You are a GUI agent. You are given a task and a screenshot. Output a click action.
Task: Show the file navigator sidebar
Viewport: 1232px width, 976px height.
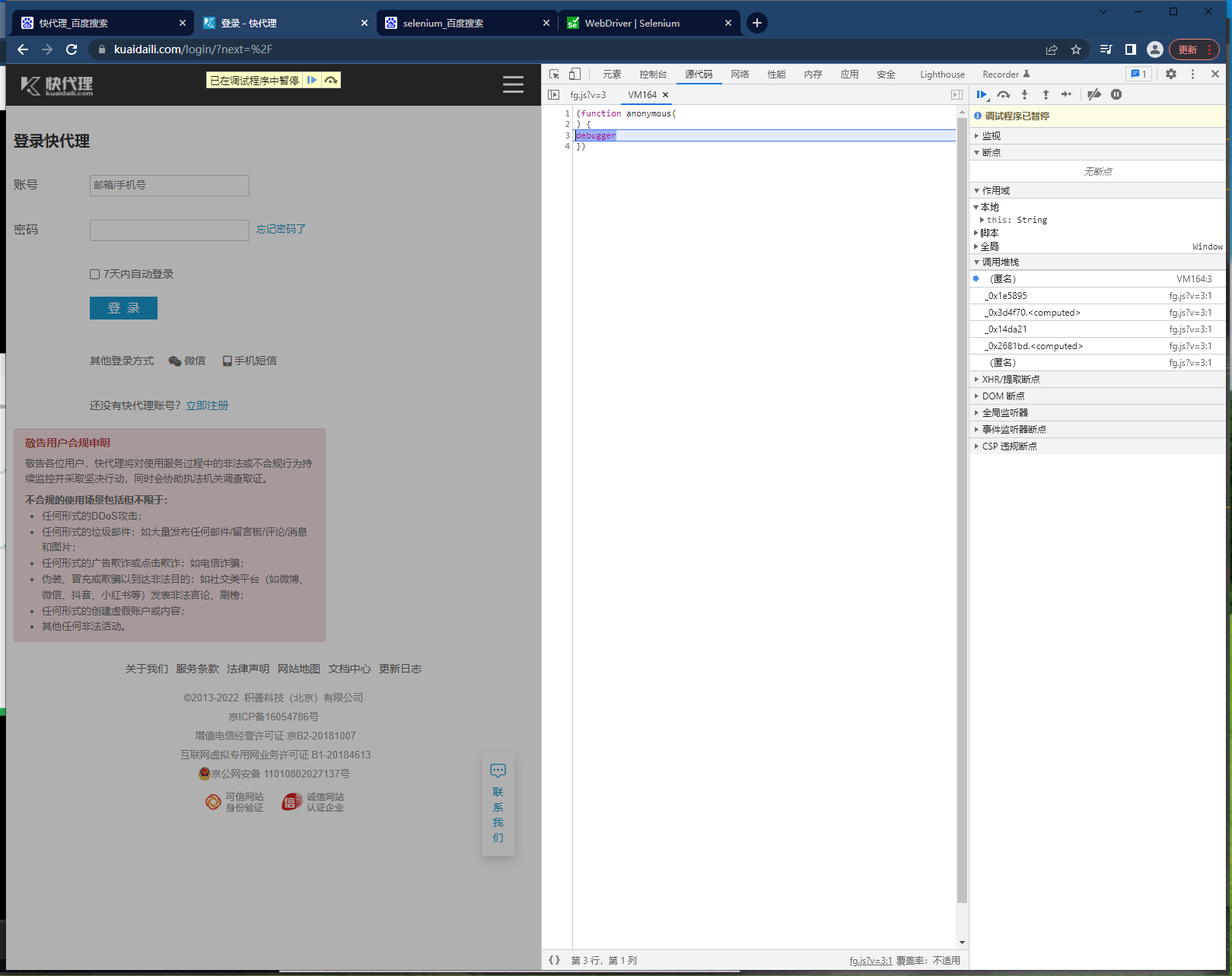click(x=554, y=95)
